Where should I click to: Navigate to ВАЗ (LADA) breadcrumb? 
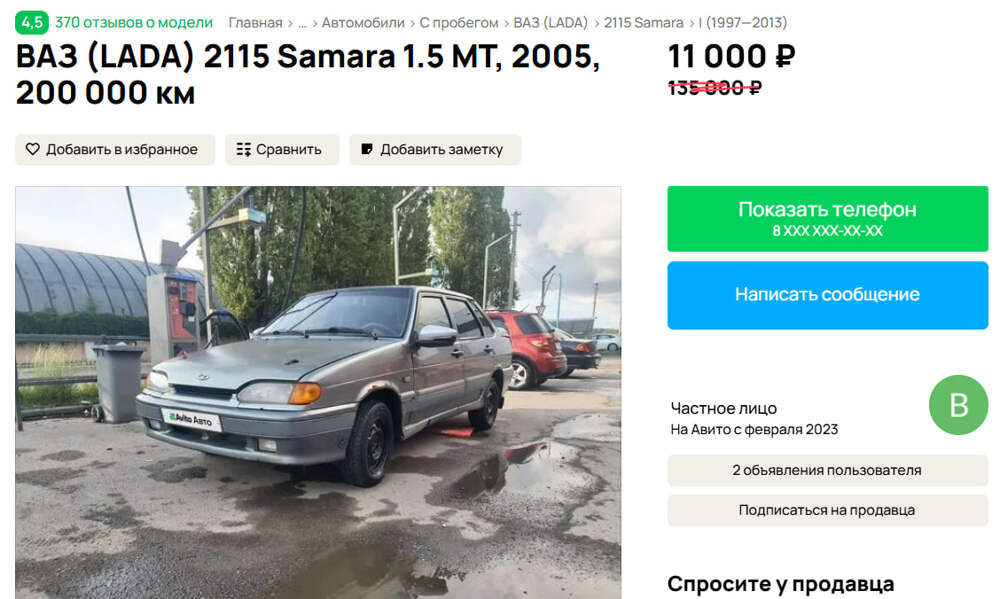pos(550,23)
